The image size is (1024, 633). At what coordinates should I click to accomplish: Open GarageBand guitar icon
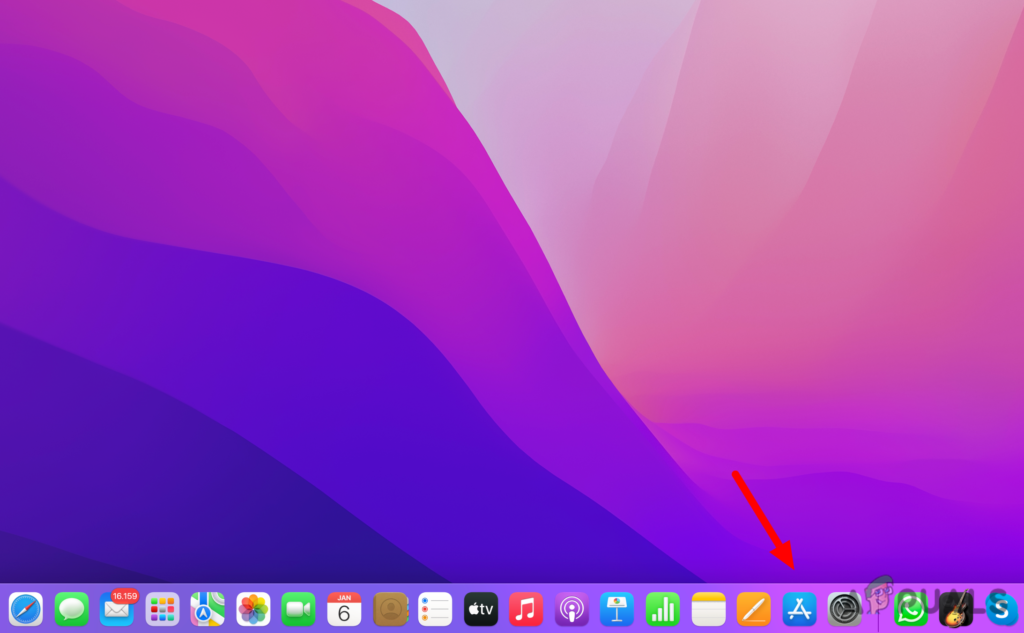956,609
